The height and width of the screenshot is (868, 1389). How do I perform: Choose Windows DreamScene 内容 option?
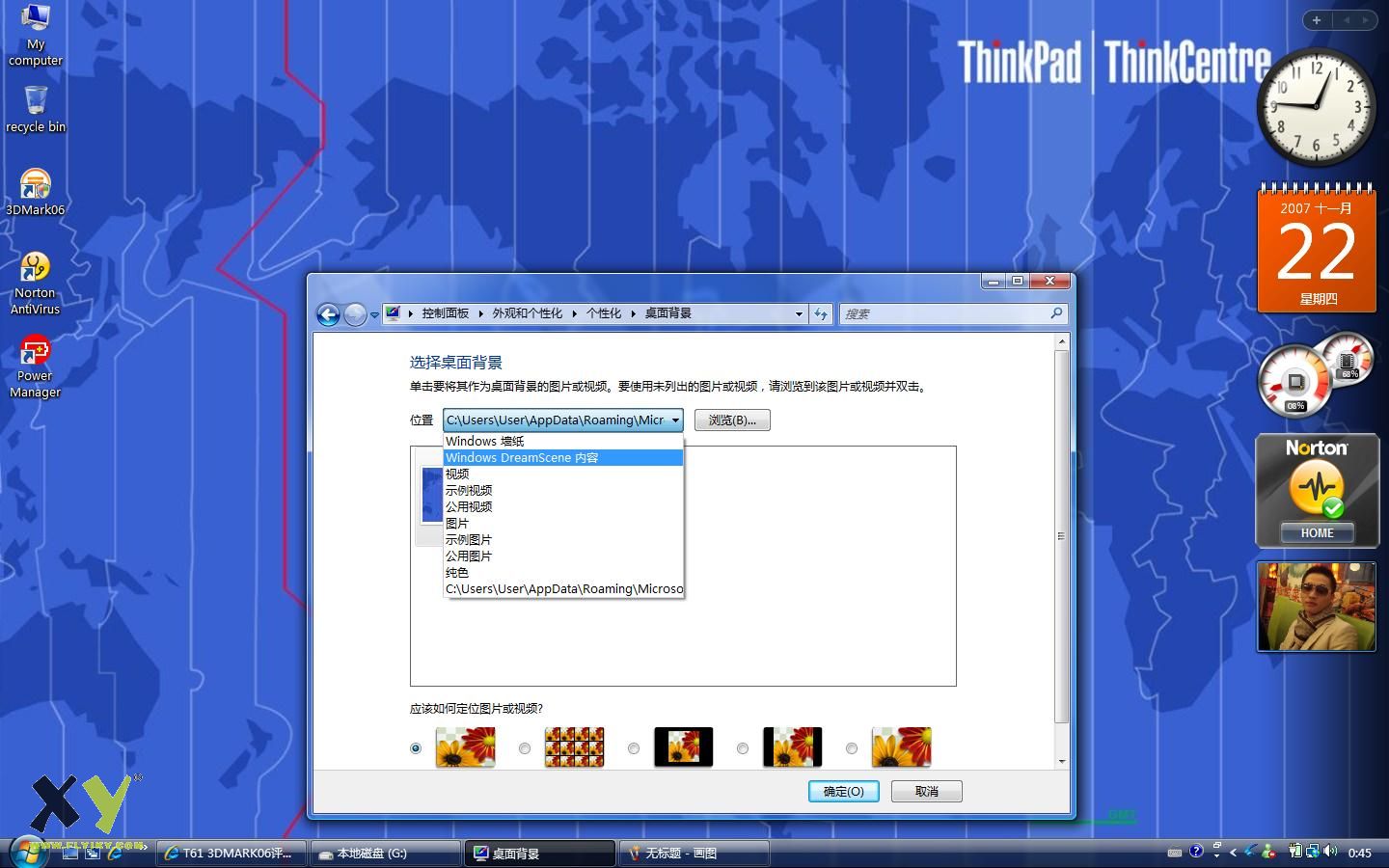(563, 458)
